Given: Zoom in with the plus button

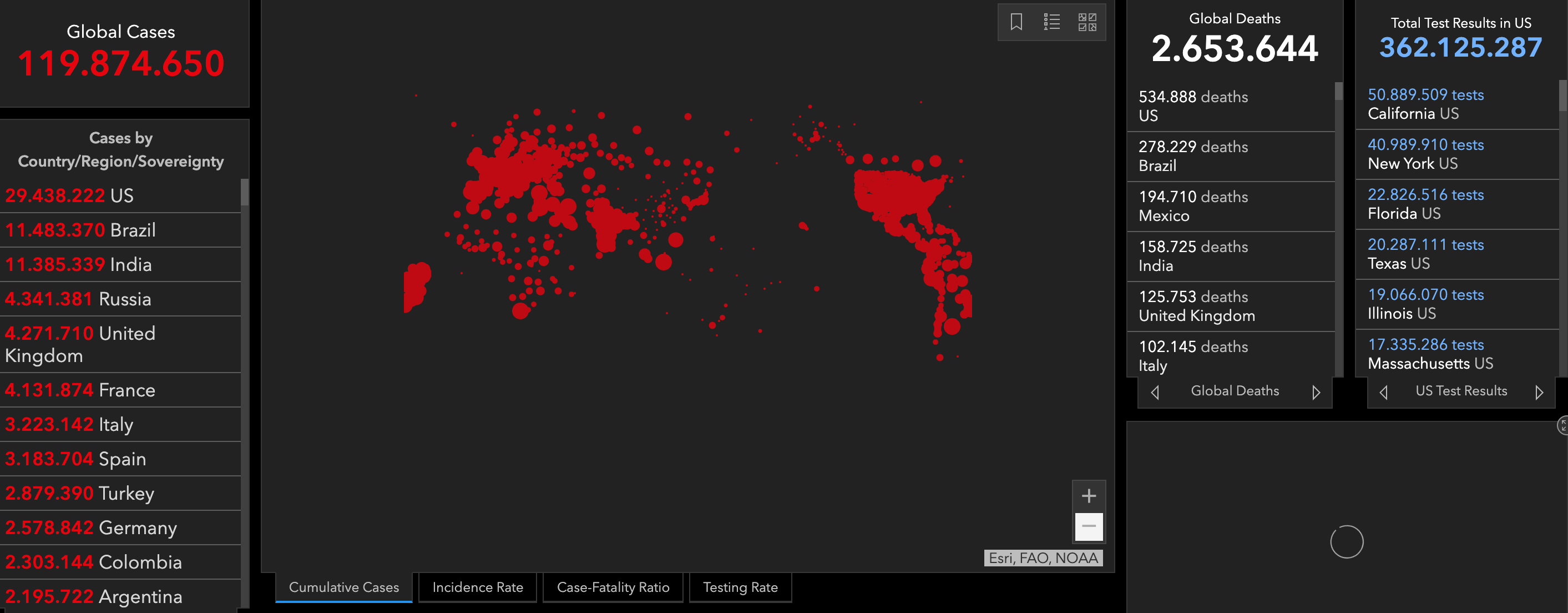Looking at the screenshot, I should [1089, 495].
